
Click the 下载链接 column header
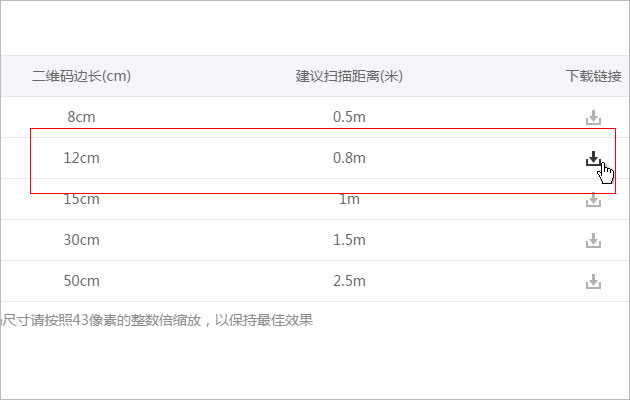pos(593,76)
